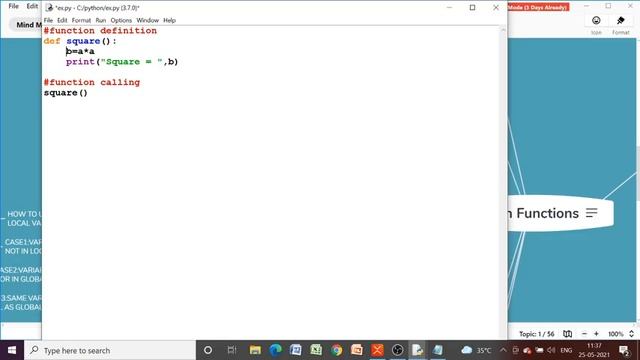Image resolution: width=640 pixels, height=360 pixels.
Task: Launch Microsoft Edge from taskbar
Action: click(276, 350)
